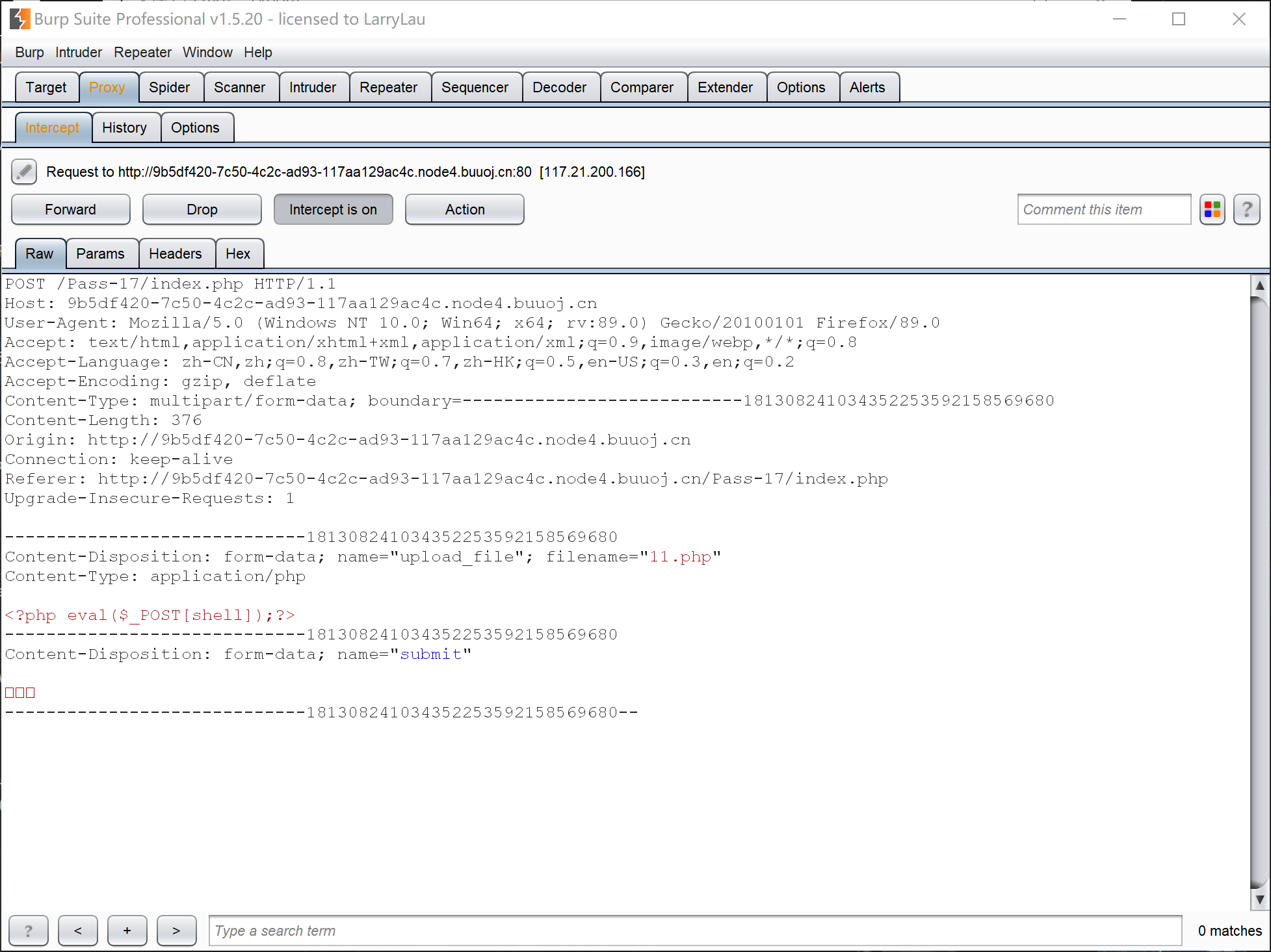Click the 0 matches label
1271x952 pixels.
[x=1230, y=931]
